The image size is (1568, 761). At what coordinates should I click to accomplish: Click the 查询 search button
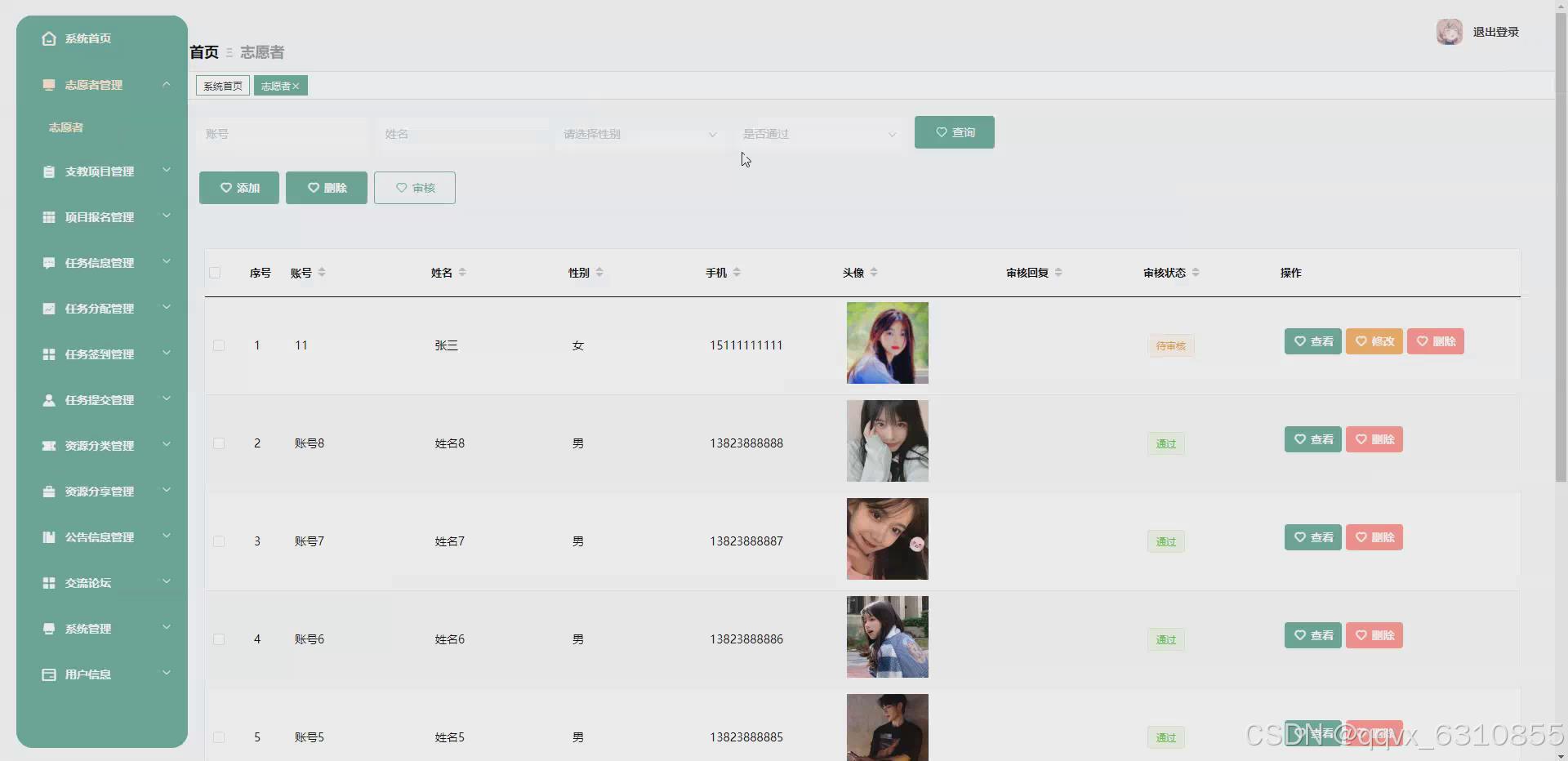[955, 132]
